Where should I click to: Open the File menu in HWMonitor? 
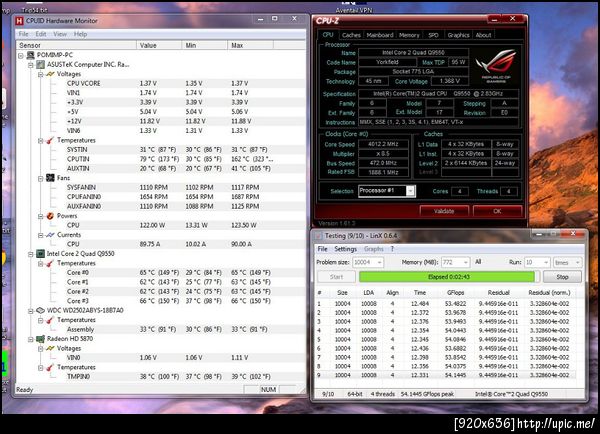tap(23, 34)
